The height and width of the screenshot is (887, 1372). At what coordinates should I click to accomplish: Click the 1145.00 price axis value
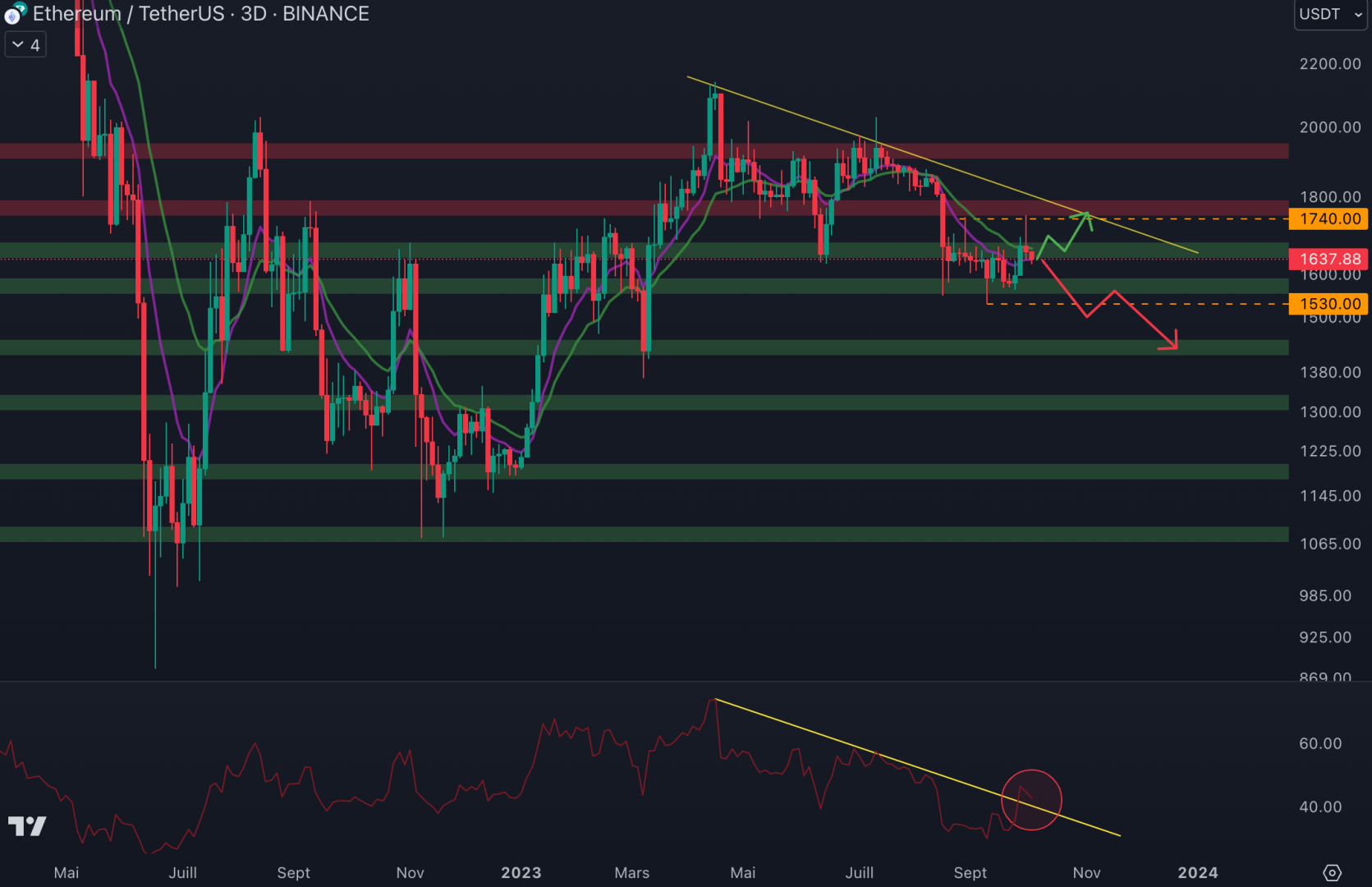click(x=1330, y=496)
